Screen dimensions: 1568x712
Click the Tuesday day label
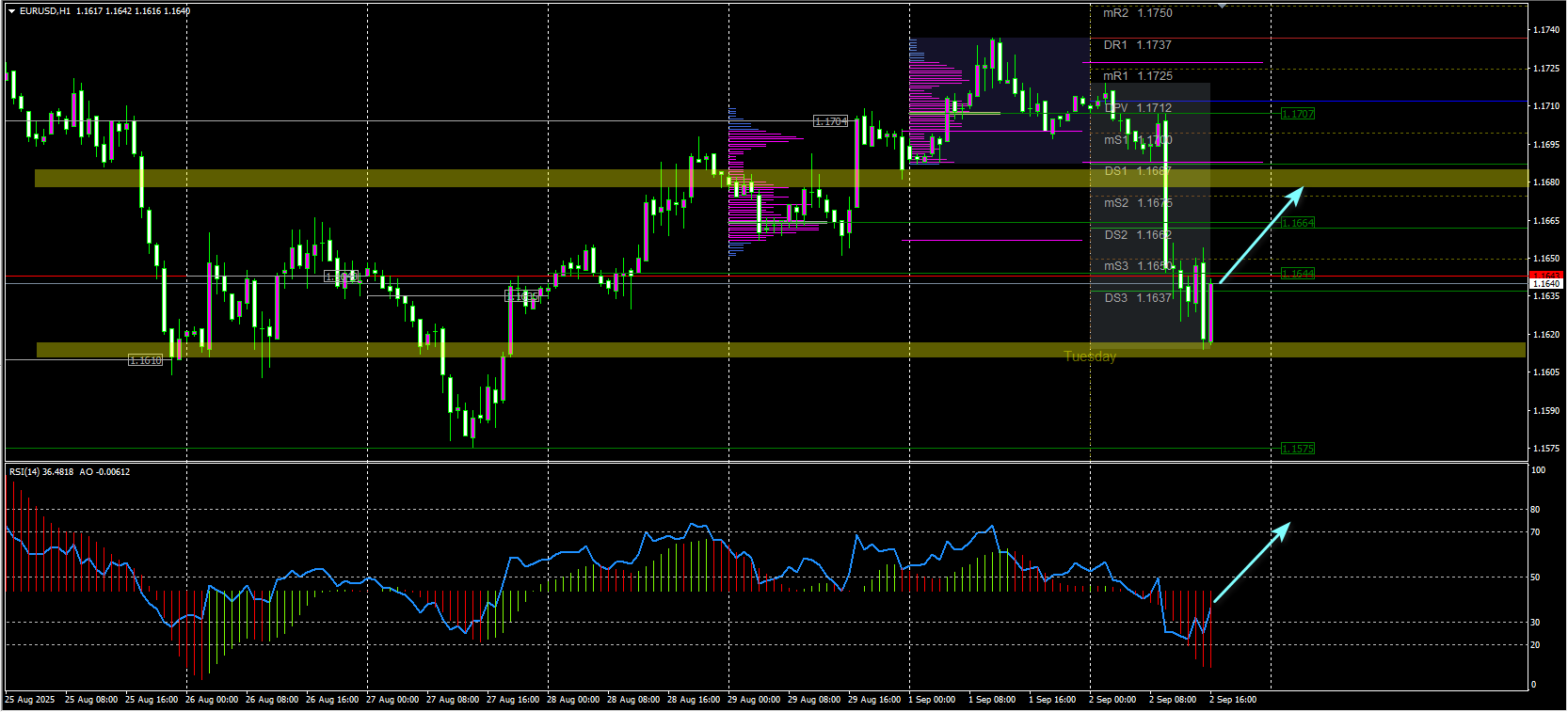(1090, 356)
